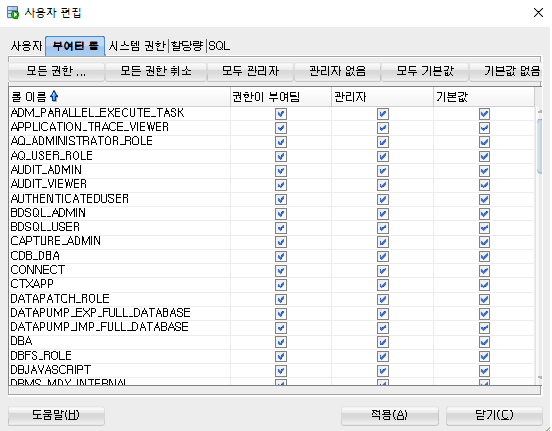The image size is (552, 431).
Task: Uncheck 권한이 부여됨 for the DBA role
Action: (x=281, y=342)
